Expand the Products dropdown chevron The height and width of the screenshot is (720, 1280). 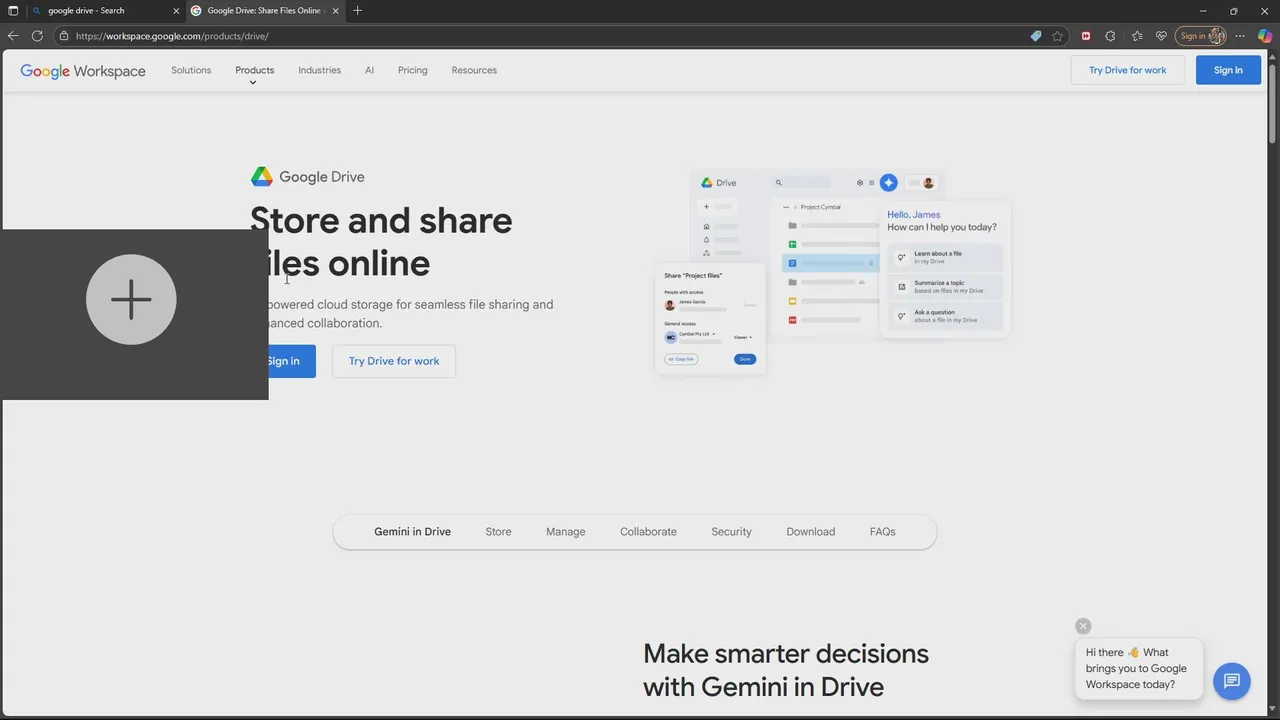coord(253,83)
